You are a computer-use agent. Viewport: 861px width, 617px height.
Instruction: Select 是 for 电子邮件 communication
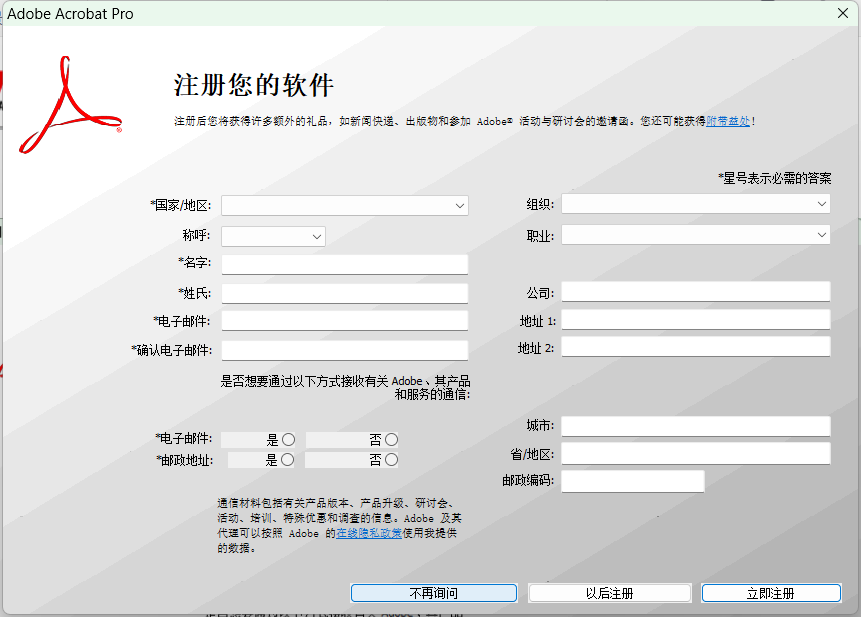click(288, 440)
